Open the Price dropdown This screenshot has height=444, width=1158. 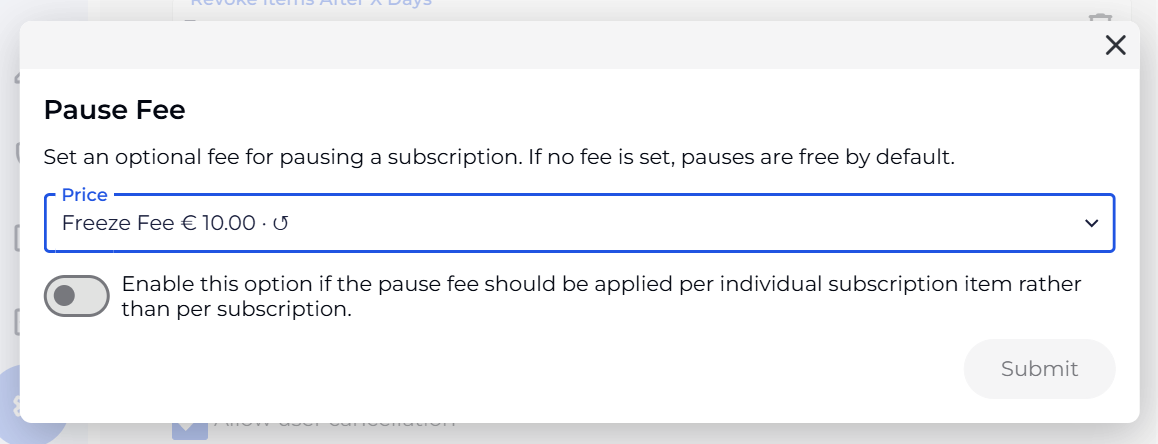(578, 224)
